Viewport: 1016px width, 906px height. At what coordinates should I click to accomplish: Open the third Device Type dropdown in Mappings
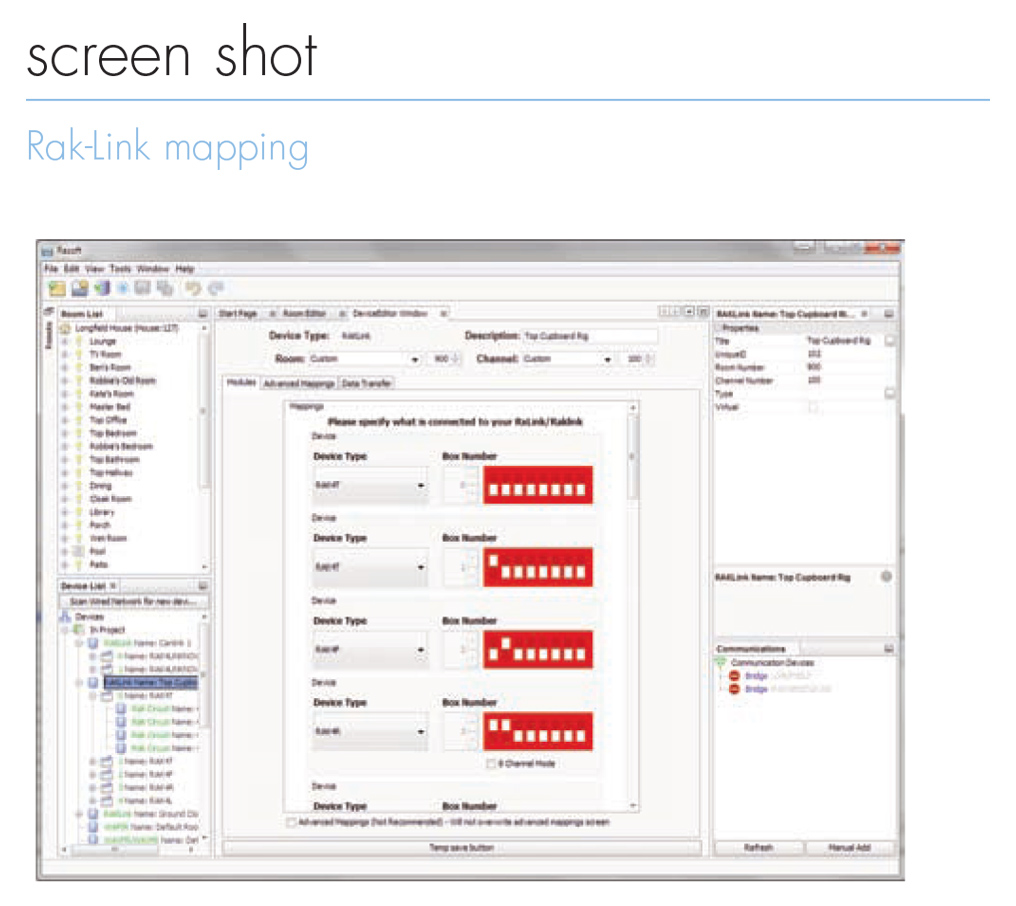click(370, 649)
